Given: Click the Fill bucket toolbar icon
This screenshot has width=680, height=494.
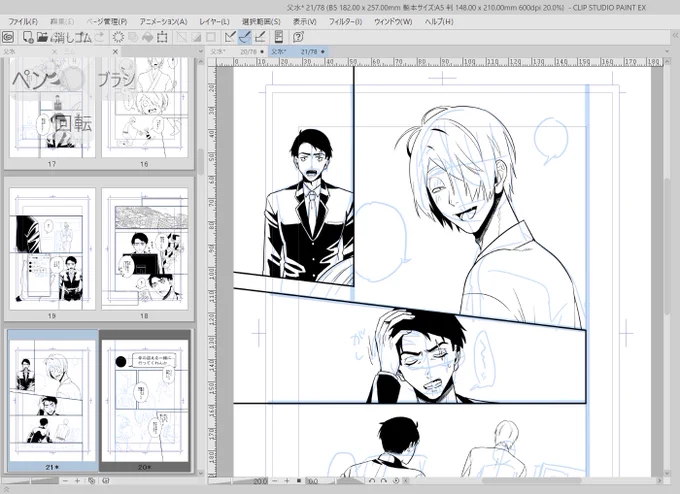Looking at the screenshot, I should click(147, 37).
